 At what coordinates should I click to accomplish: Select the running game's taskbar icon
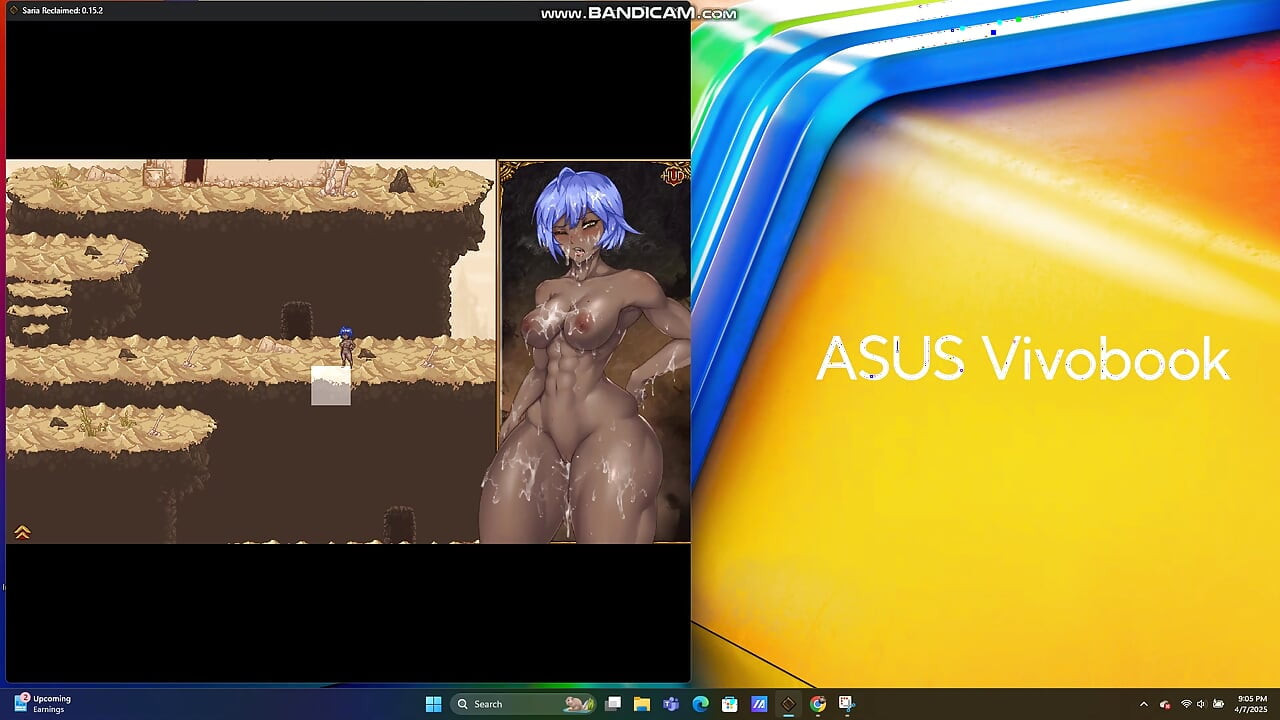788,704
